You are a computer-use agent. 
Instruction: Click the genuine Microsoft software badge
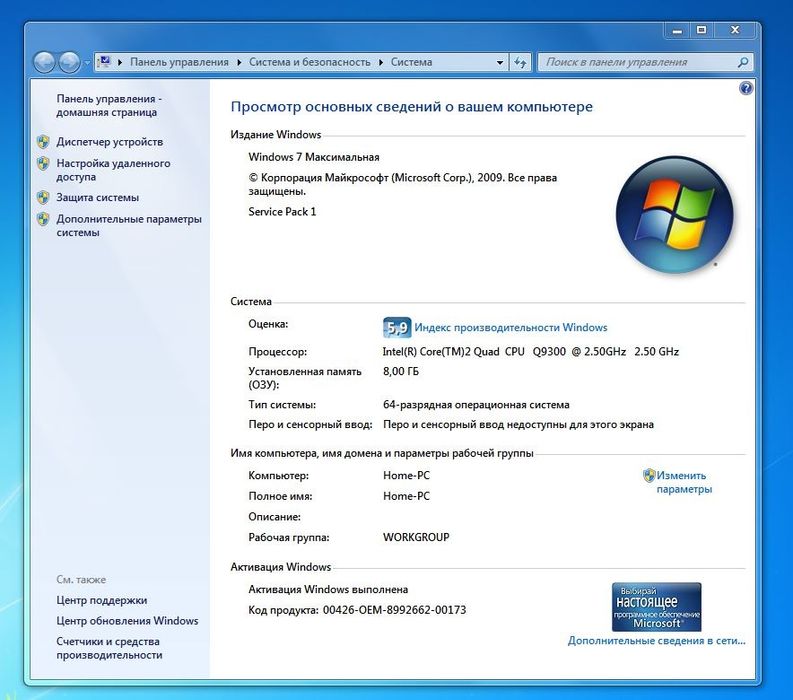[x=656, y=607]
